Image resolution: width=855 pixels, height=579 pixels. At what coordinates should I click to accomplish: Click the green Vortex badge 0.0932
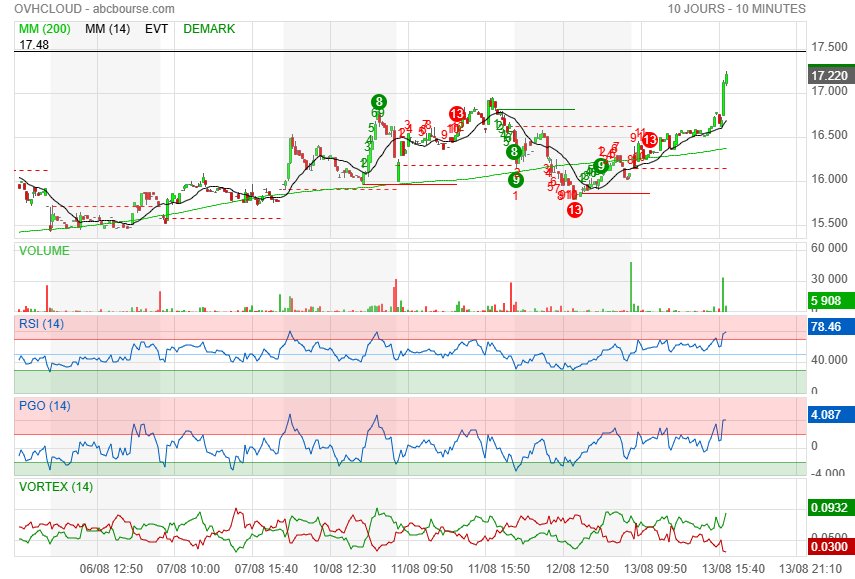[830, 508]
